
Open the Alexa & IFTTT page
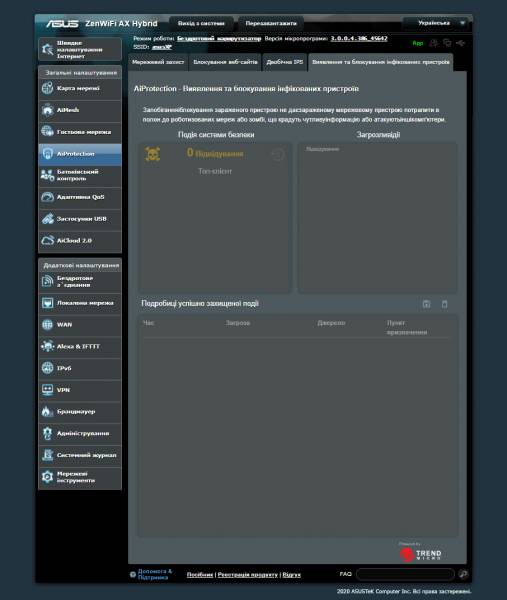point(80,347)
